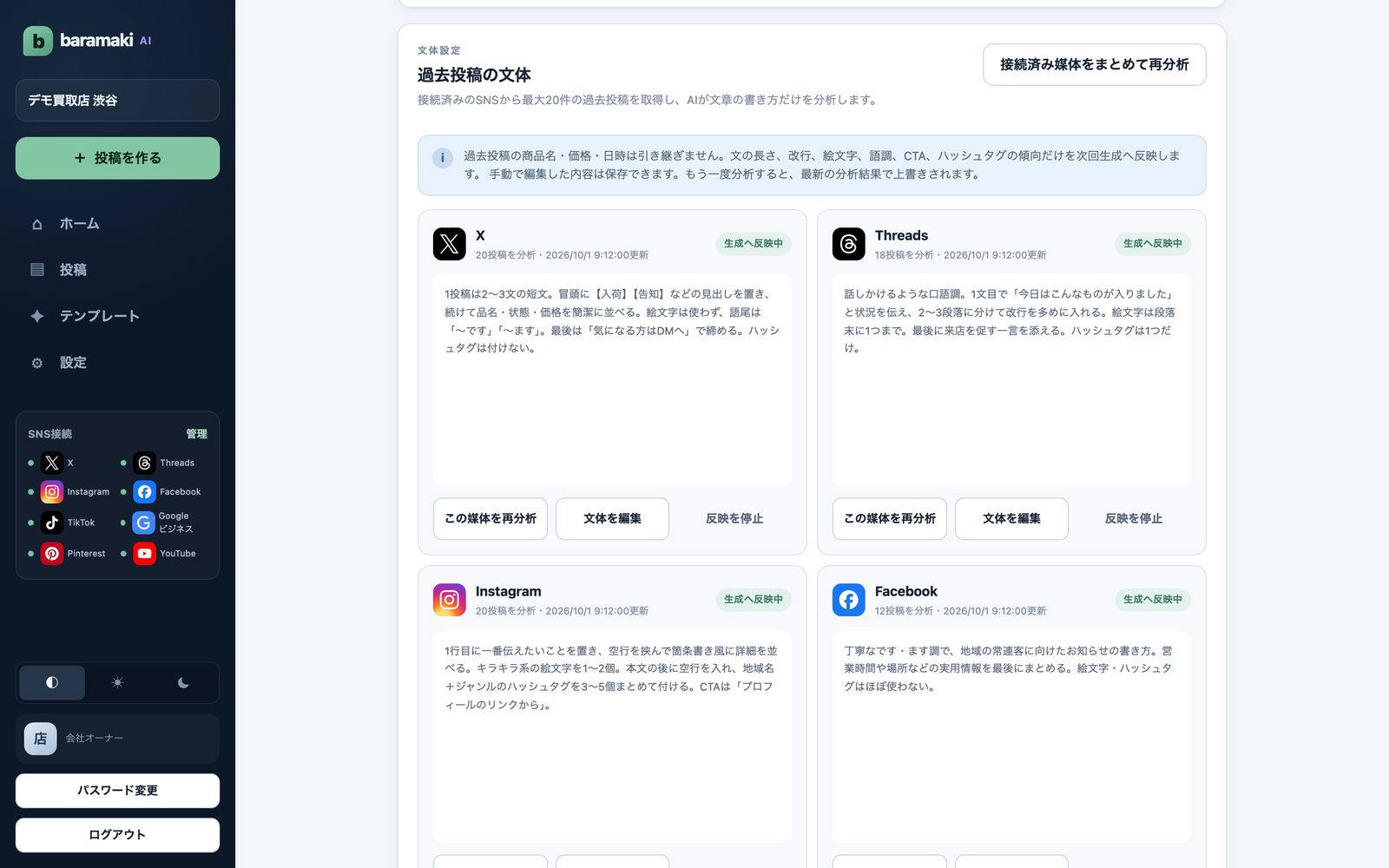
Task: Click 文体を編集 on the X card
Action: click(612, 519)
